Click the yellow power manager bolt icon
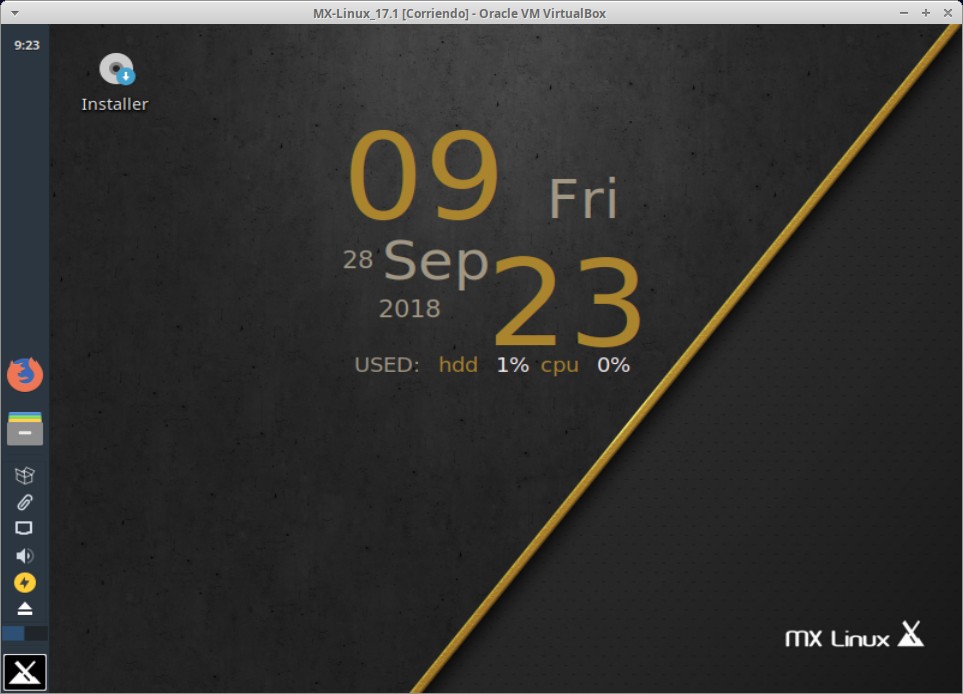963x694 pixels. tap(25, 582)
